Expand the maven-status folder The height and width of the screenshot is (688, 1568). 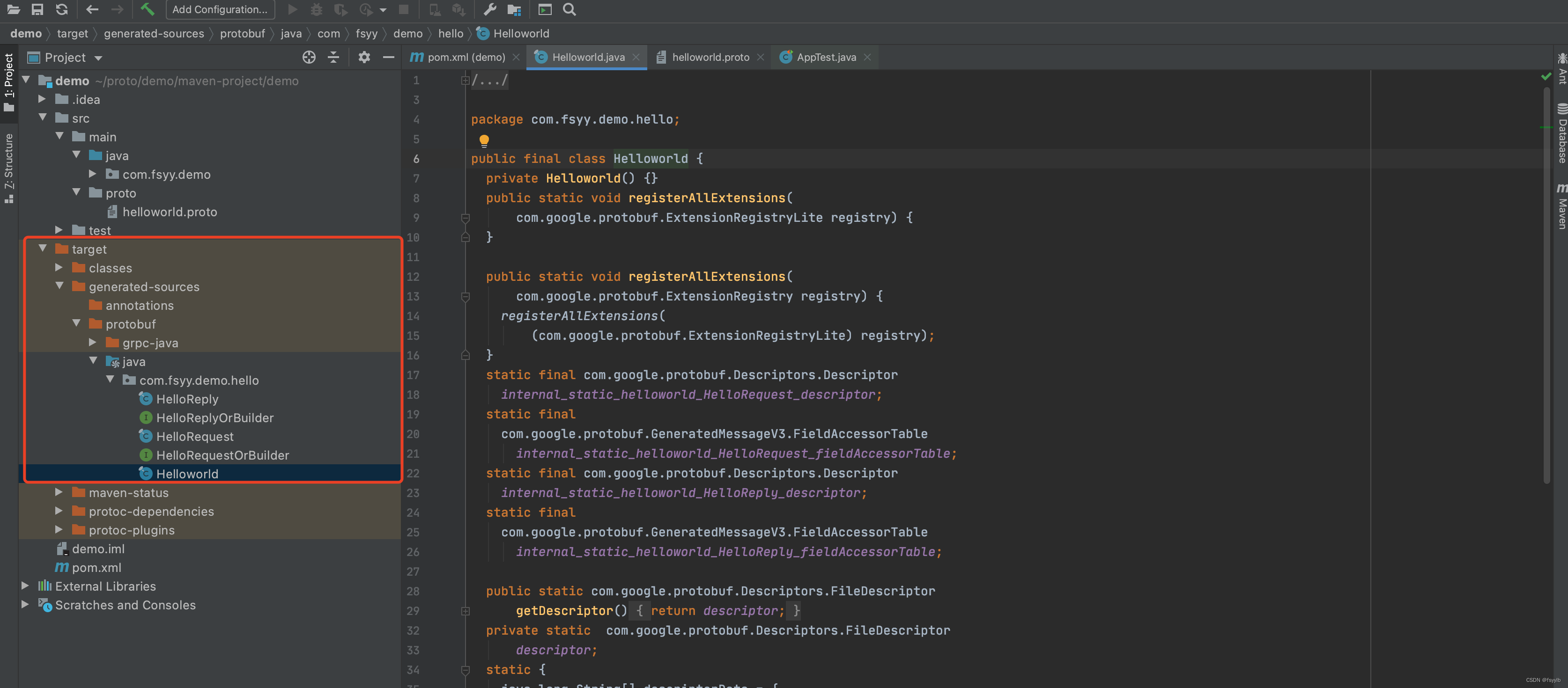(59, 492)
